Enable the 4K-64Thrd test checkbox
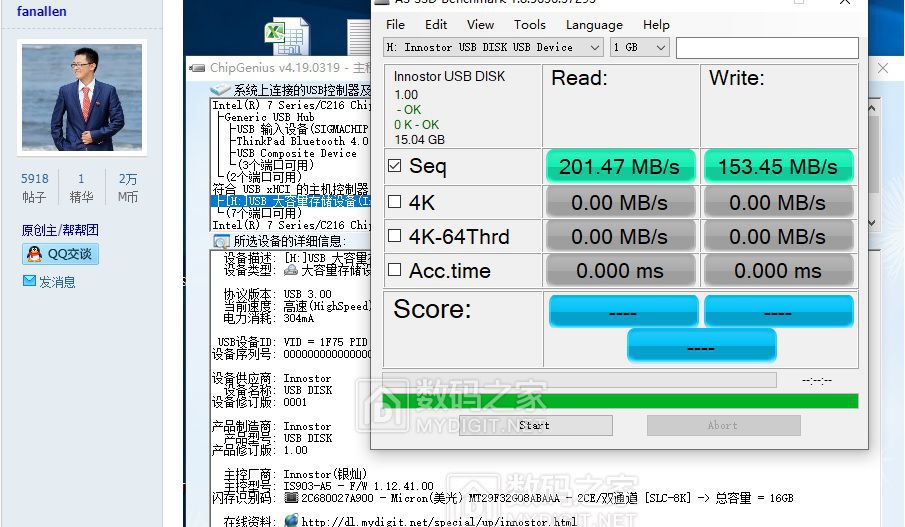Image resolution: width=905 pixels, height=527 pixels. [x=395, y=236]
